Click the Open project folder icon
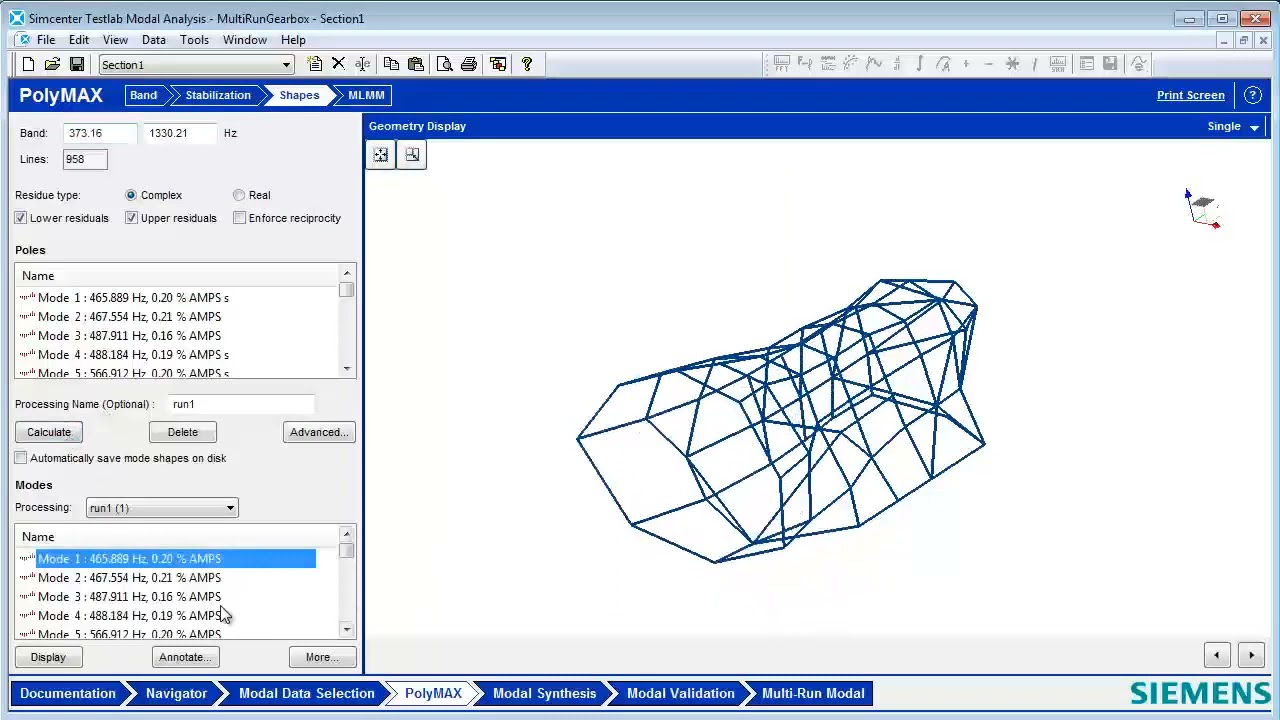Viewport: 1280px width, 720px height. (52, 64)
